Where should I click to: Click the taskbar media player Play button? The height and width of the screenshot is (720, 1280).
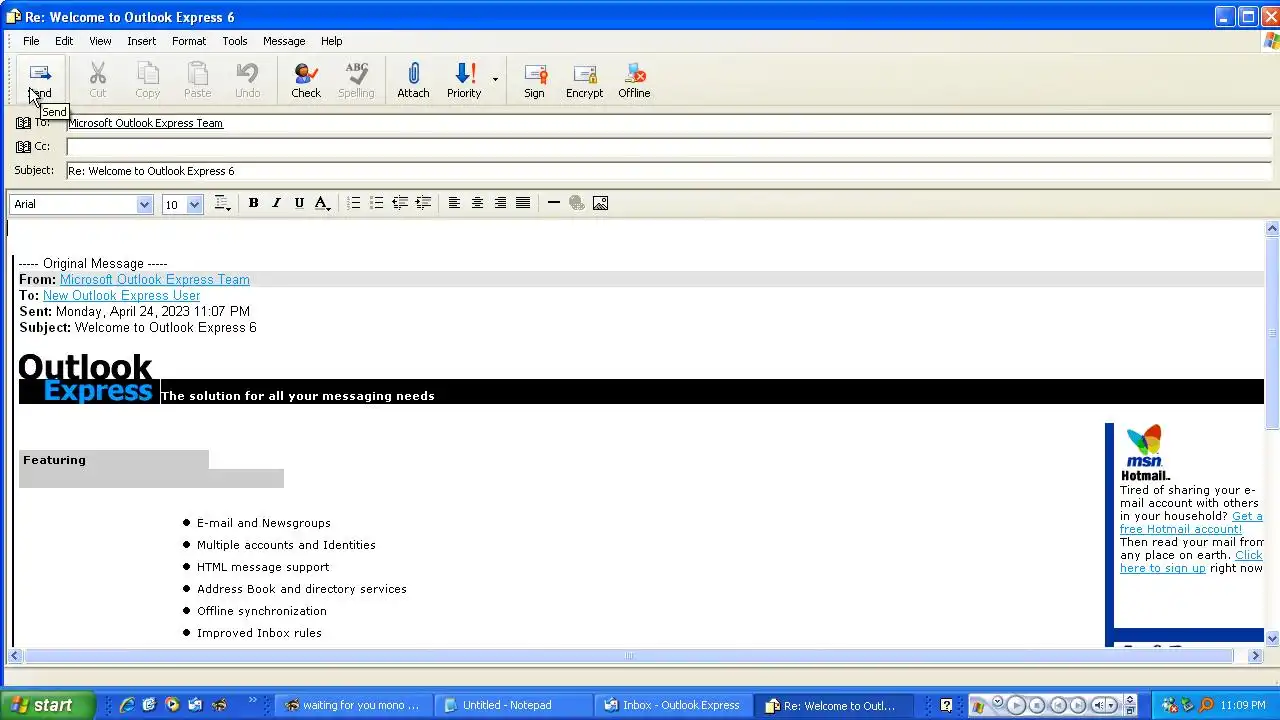click(1016, 705)
